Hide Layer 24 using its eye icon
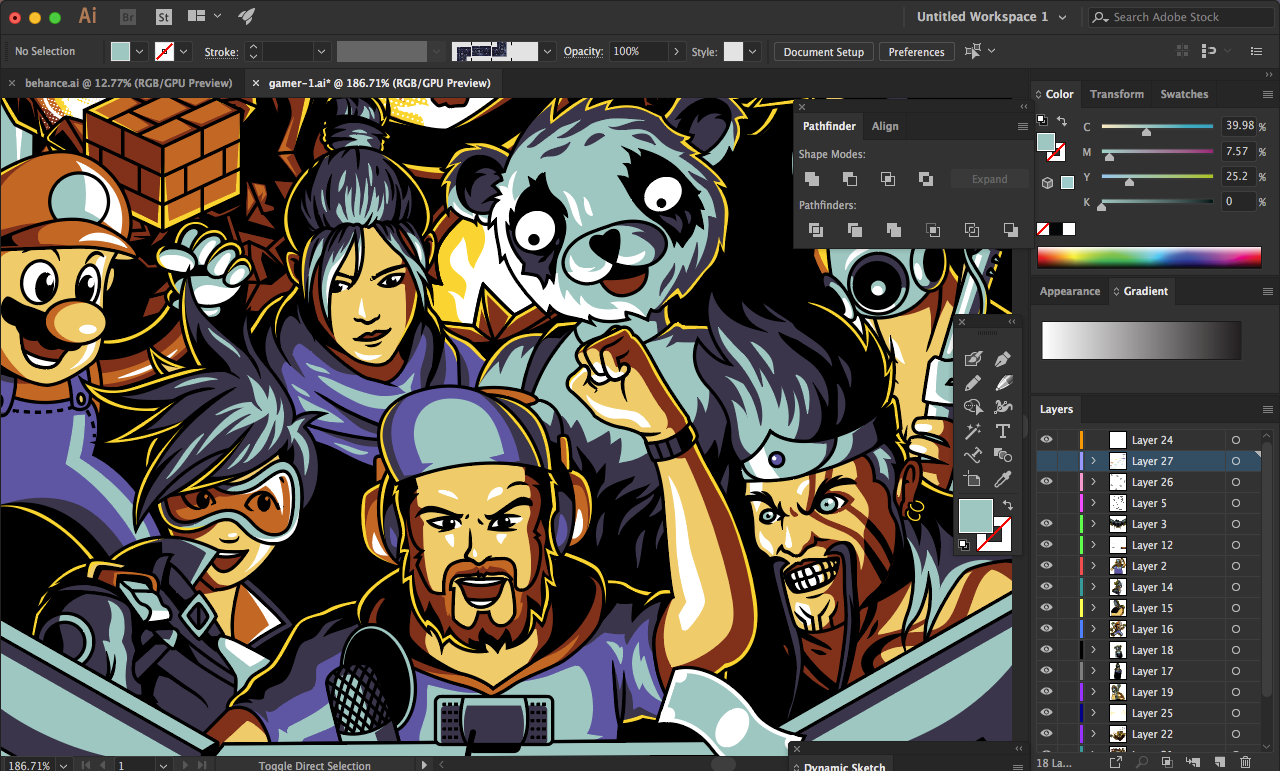Viewport: 1280px width, 771px height. pyautogui.click(x=1046, y=440)
